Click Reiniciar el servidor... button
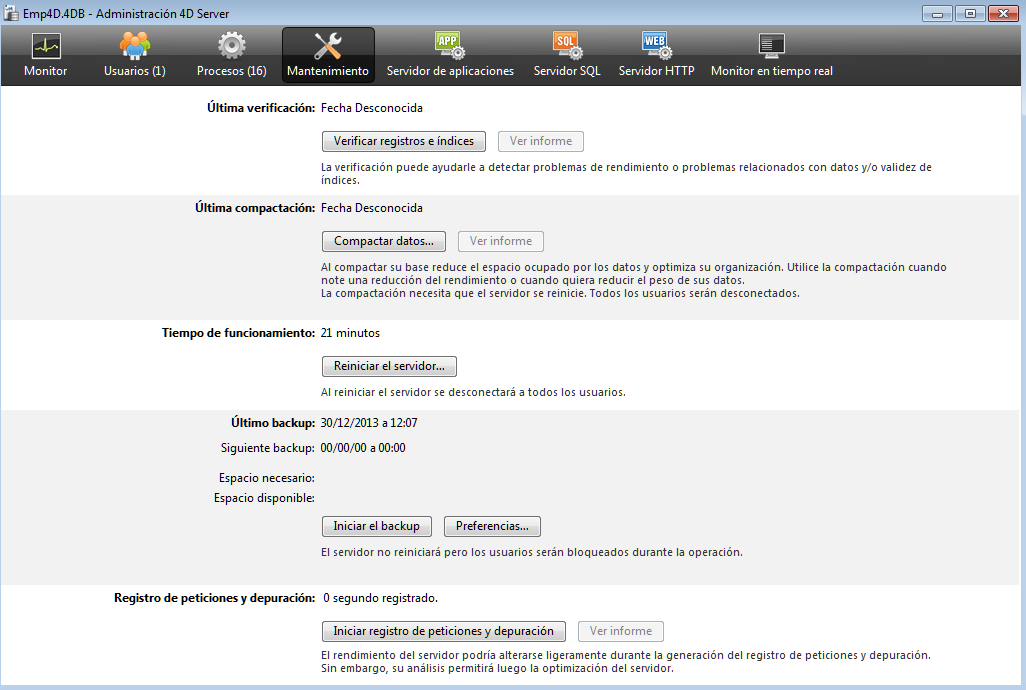This screenshot has width=1026, height=690. pos(389,366)
